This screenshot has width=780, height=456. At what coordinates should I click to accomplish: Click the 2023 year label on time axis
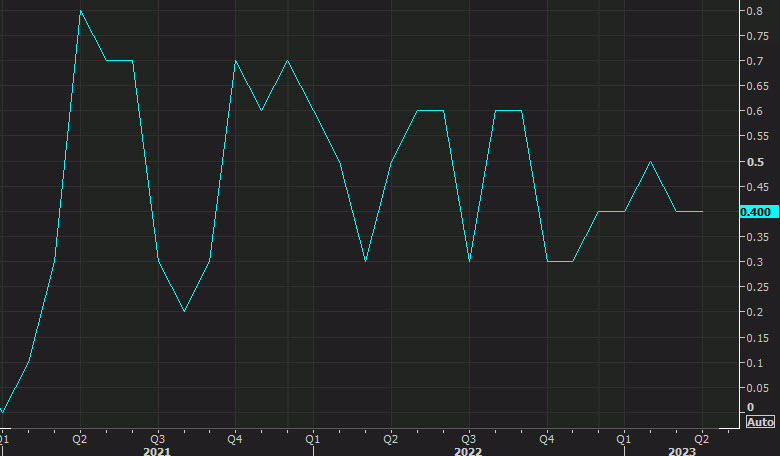(682, 451)
